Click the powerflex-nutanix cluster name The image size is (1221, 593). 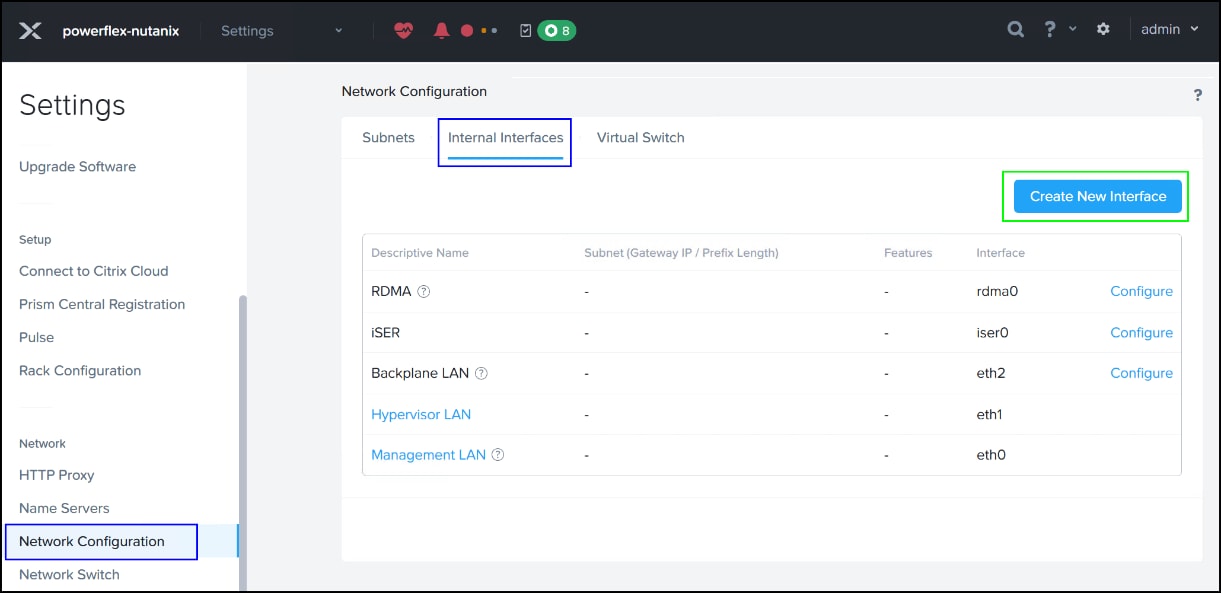[x=121, y=30]
